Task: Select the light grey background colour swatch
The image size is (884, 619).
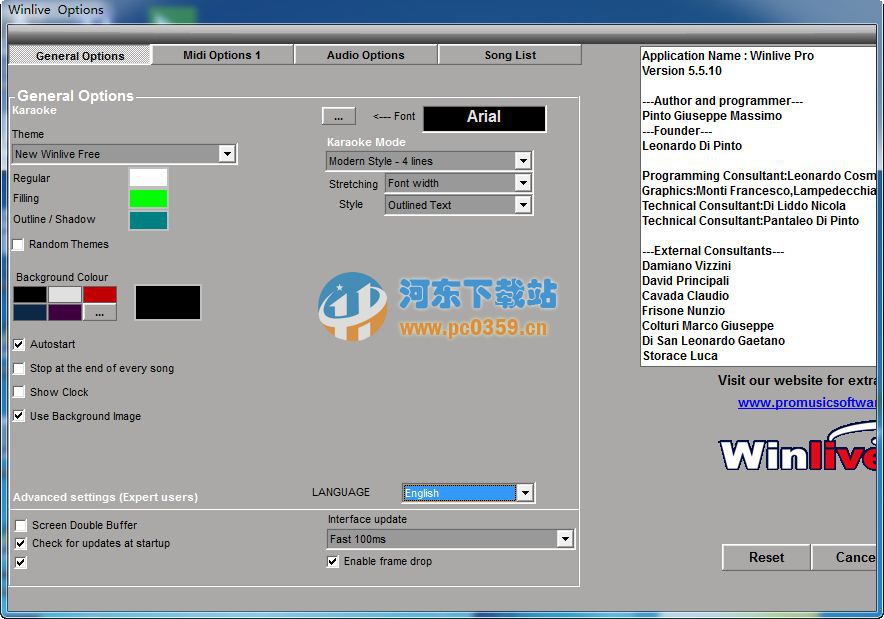Action: [x=65, y=294]
